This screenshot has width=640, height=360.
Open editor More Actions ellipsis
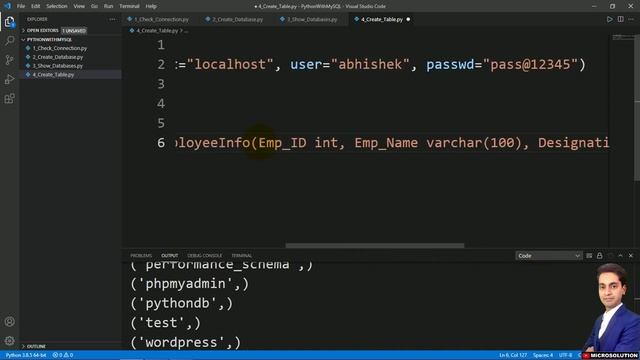(x=631, y=19)
